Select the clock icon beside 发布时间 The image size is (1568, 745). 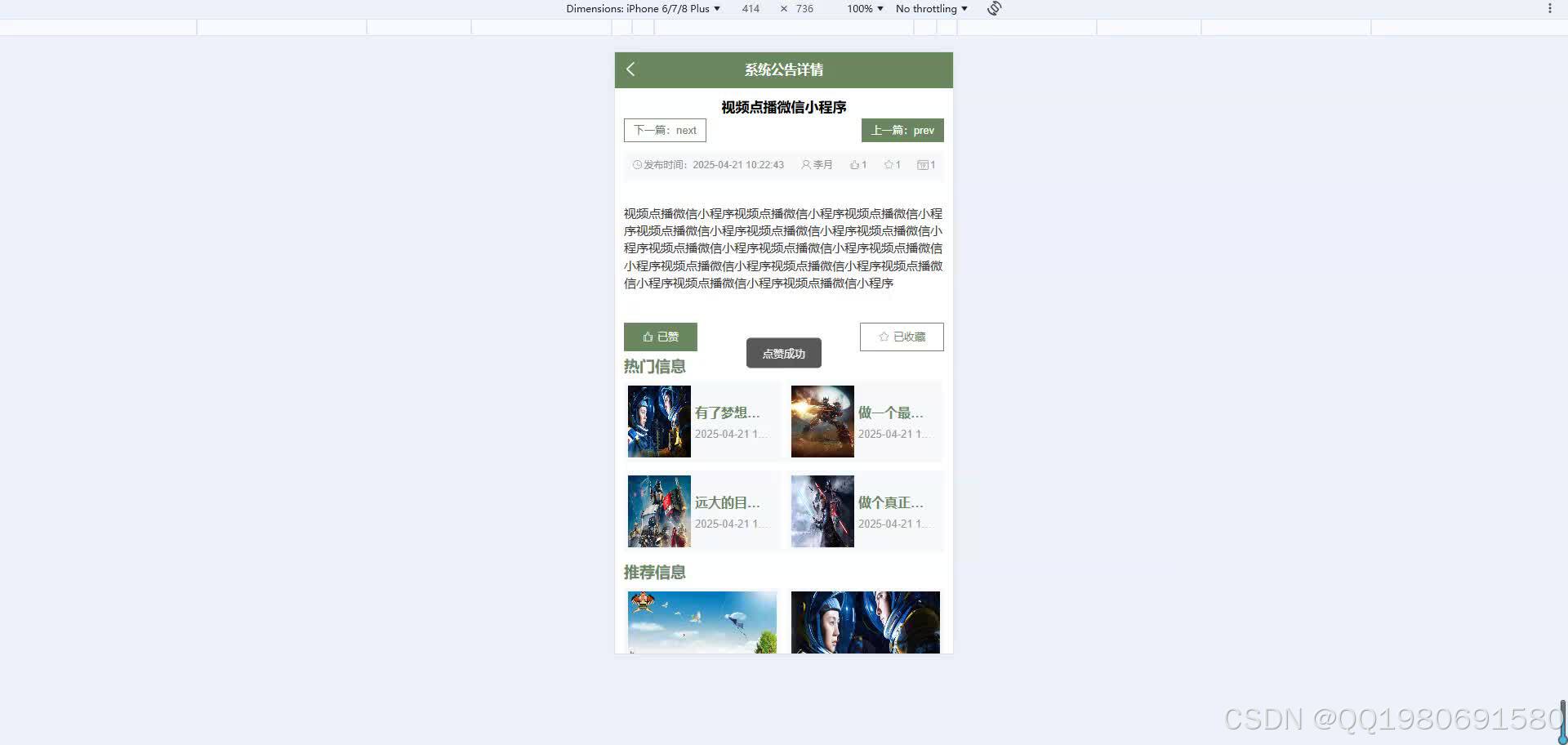[637, 164]
